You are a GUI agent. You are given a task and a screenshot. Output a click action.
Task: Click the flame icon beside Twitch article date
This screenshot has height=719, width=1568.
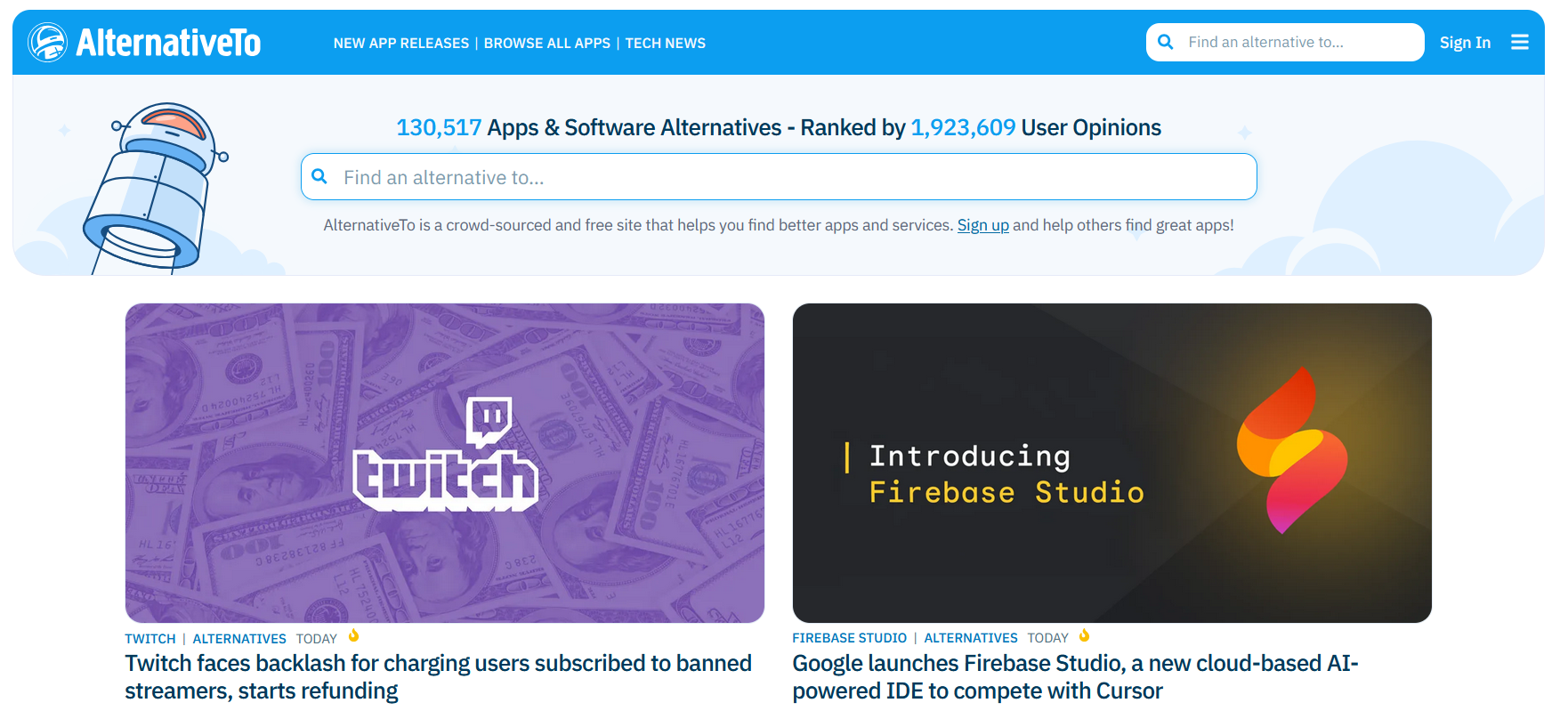[x=353, y=635]
